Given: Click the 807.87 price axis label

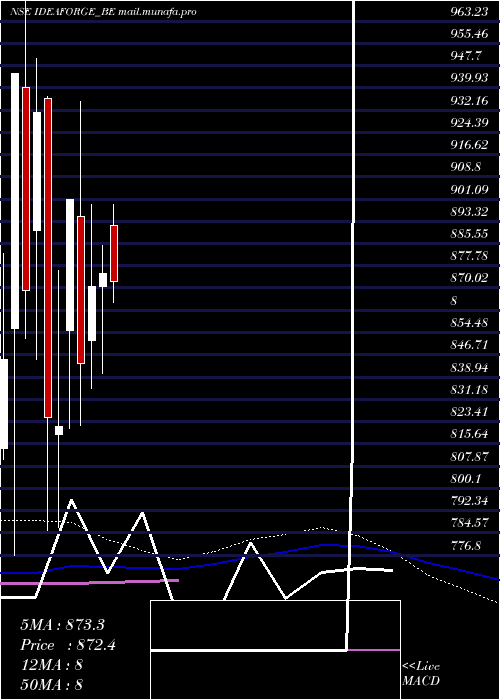Looking at the screenshot, I should pos(469,456).
